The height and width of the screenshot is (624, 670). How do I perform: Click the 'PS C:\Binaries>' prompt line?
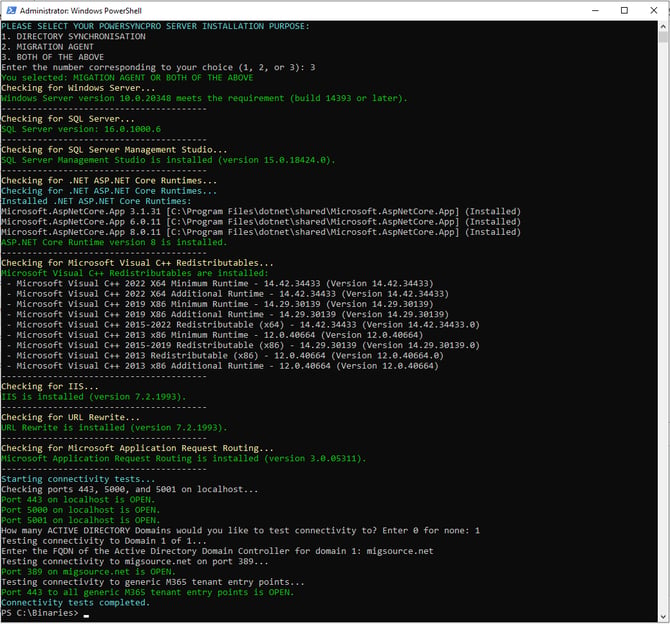(x=40, y=613)
